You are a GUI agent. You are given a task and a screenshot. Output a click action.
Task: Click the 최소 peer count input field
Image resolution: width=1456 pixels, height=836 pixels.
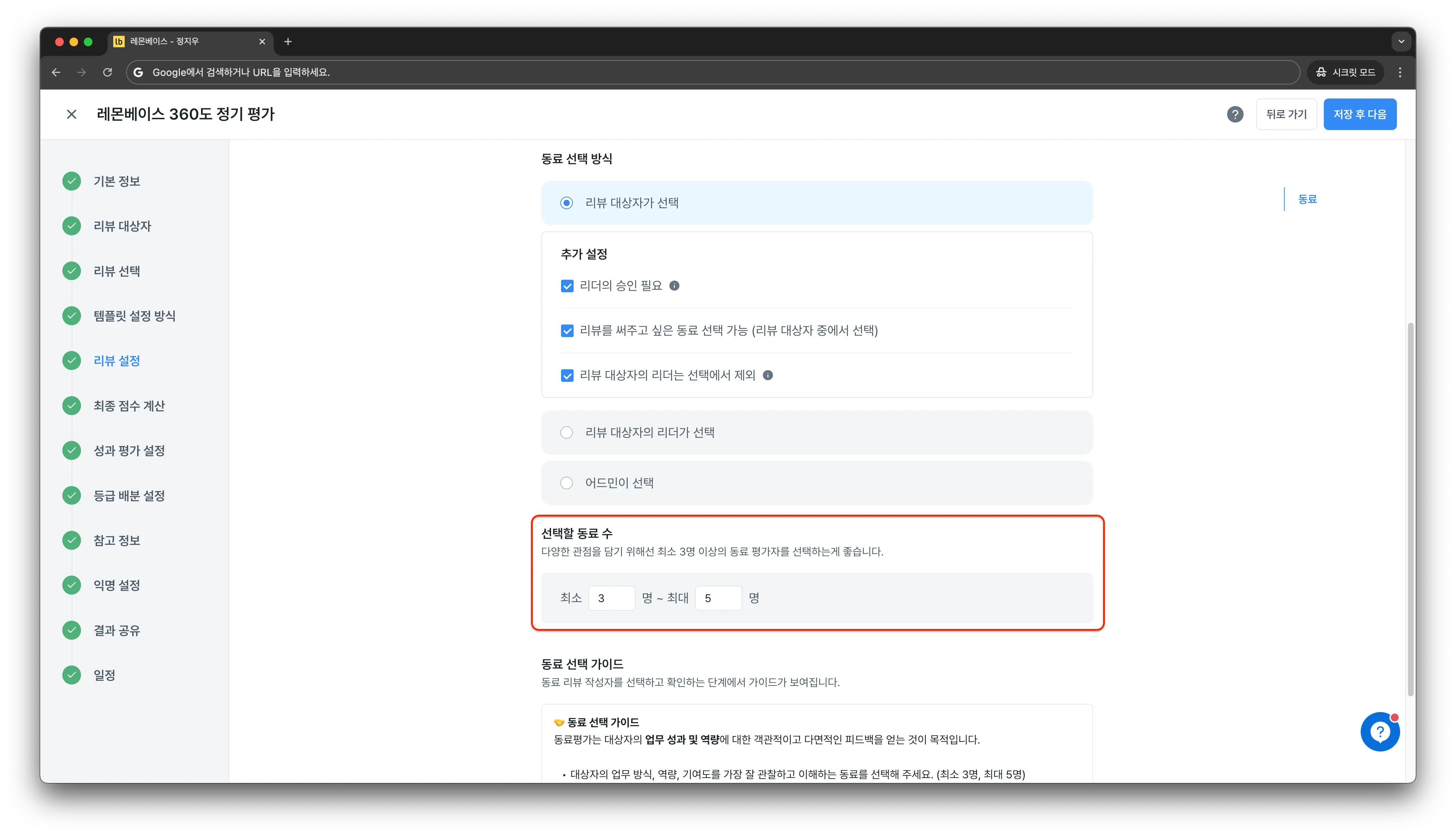[612, 598]
